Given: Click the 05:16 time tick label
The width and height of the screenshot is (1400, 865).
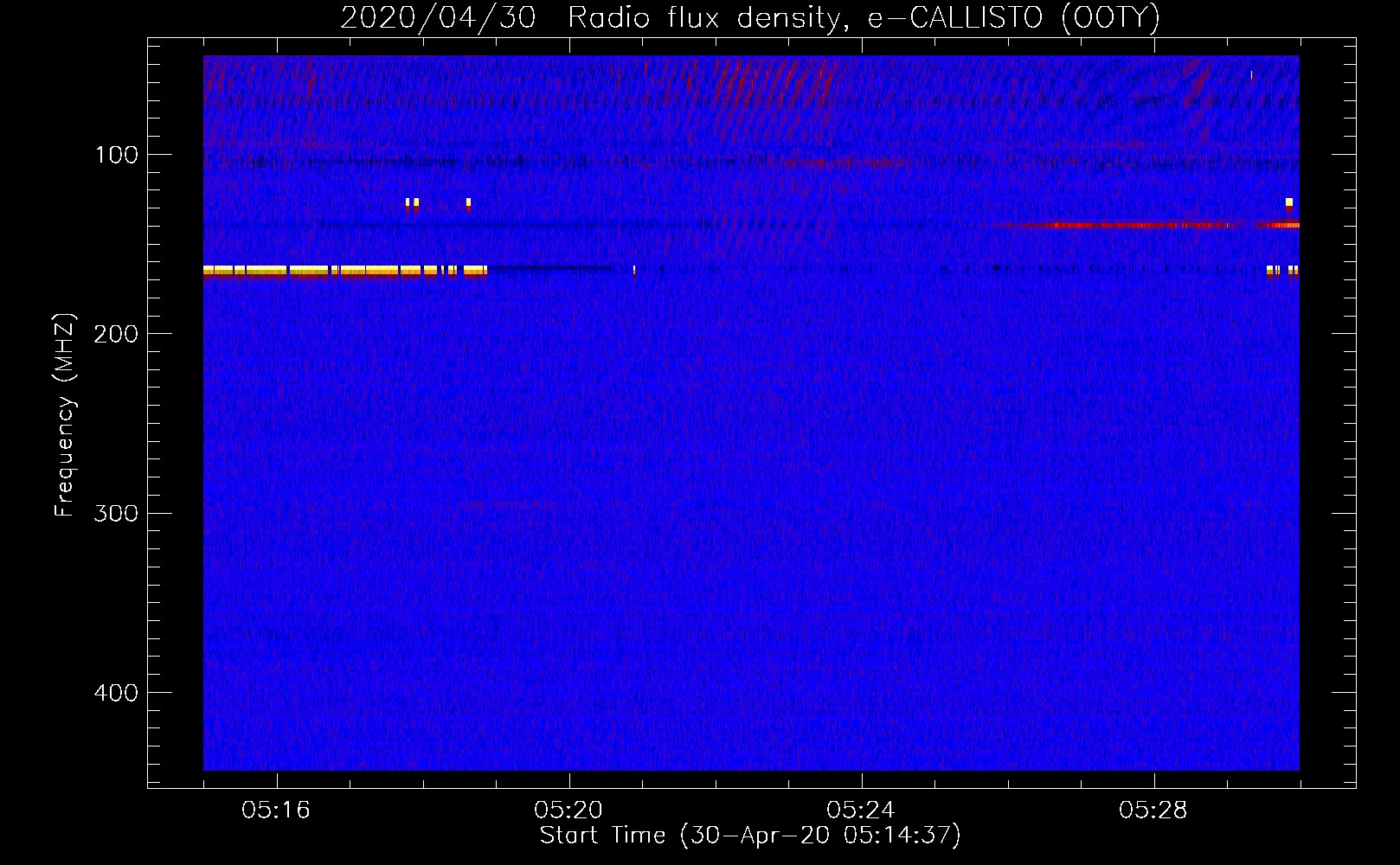Looking at the screenshot, I should [x=276, y=810].
